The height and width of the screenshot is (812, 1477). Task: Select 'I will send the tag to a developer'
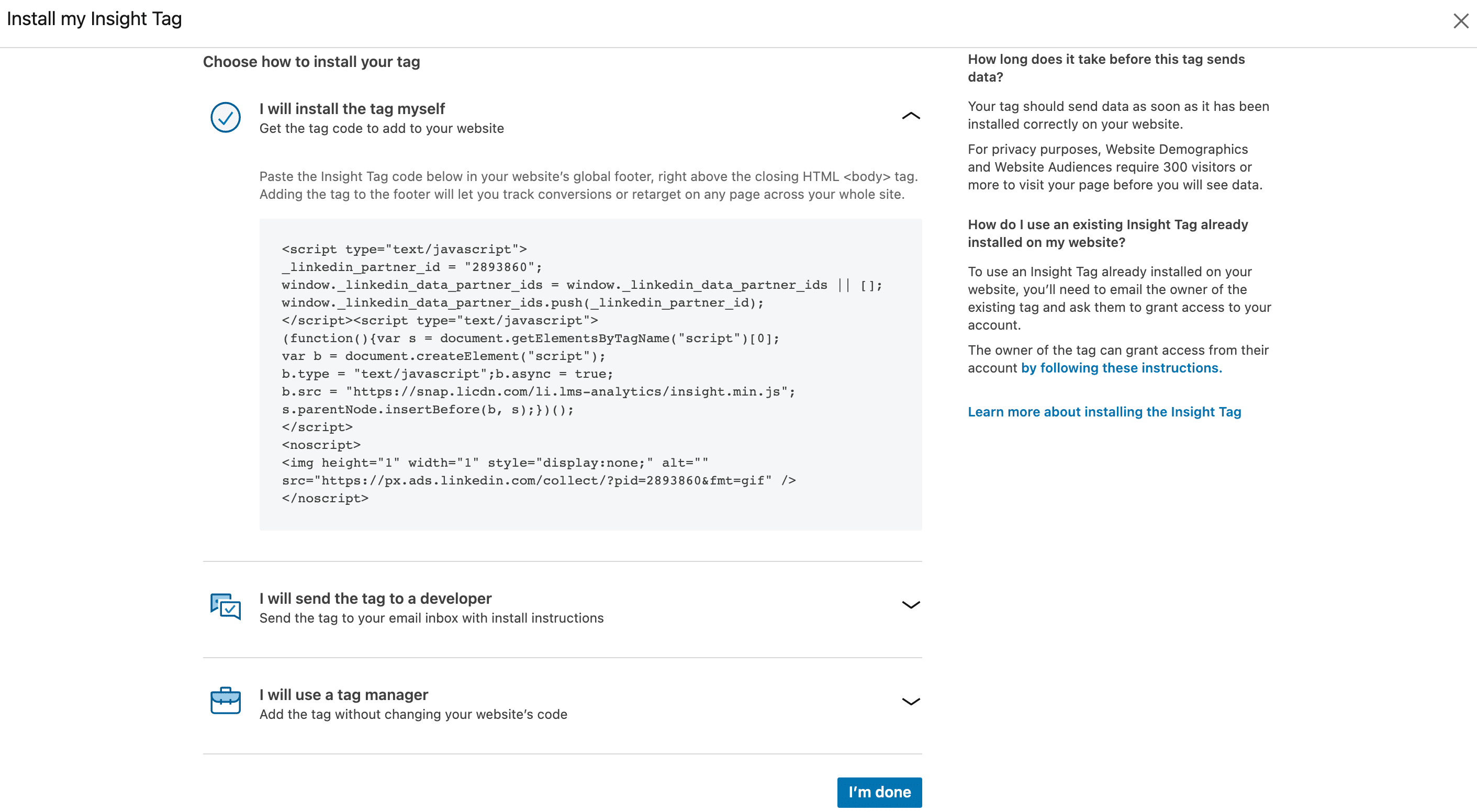pyautogui.click(x=376, y=599)
